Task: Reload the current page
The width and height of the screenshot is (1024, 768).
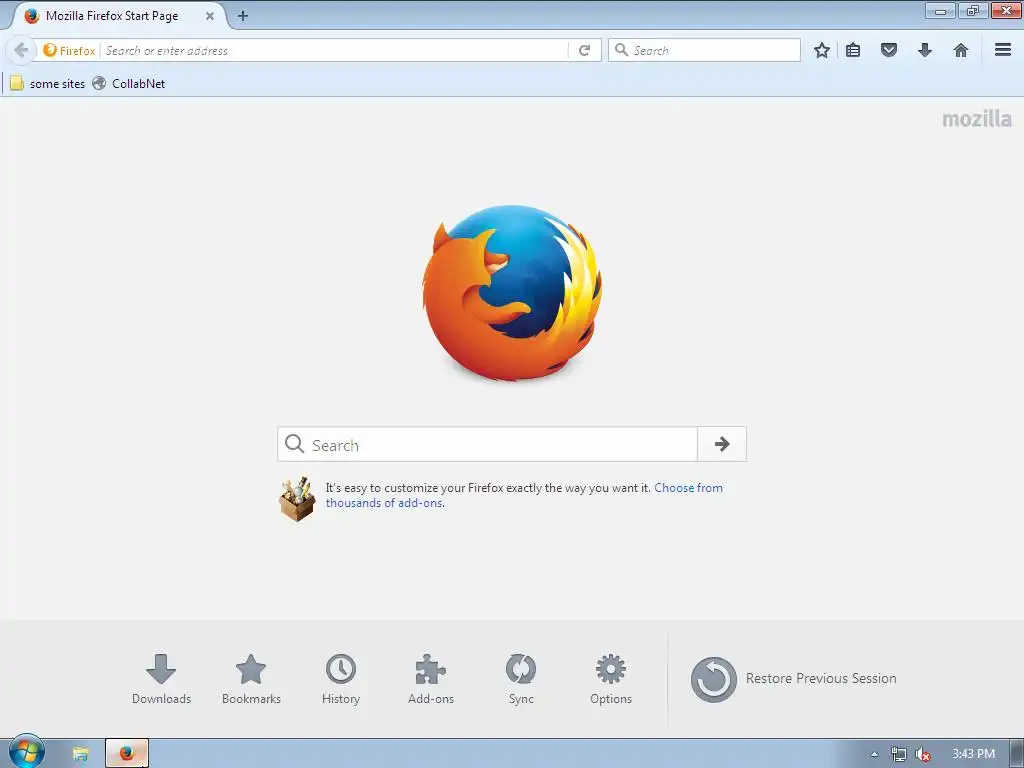Action: pyautogui.click(x=584, y=50)
